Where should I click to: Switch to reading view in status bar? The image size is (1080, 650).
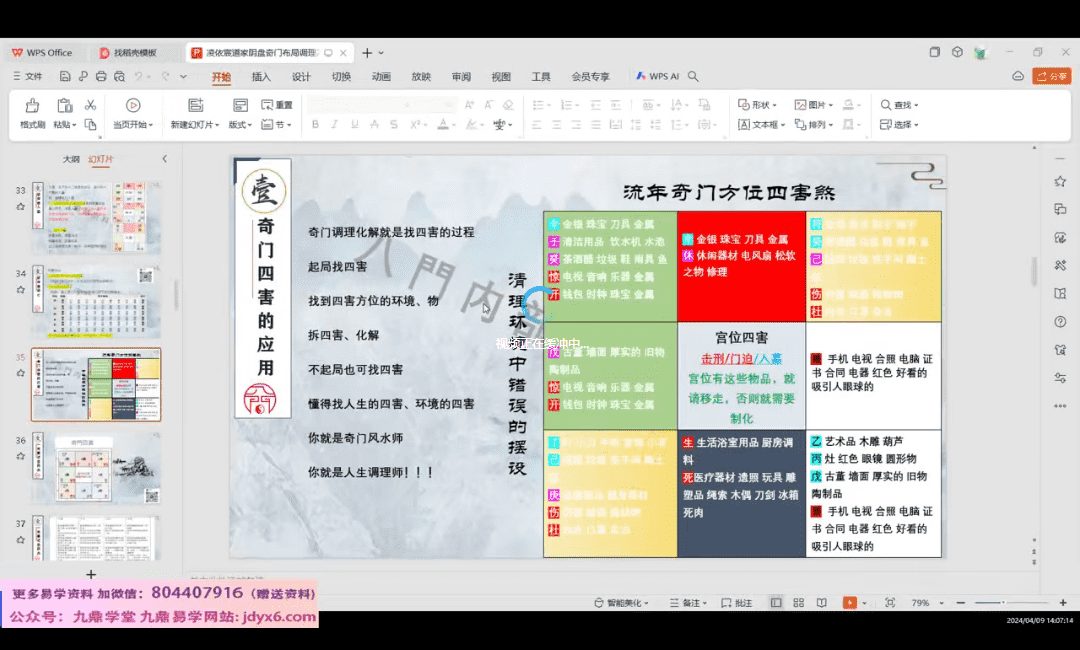click(x=820, y=603)
